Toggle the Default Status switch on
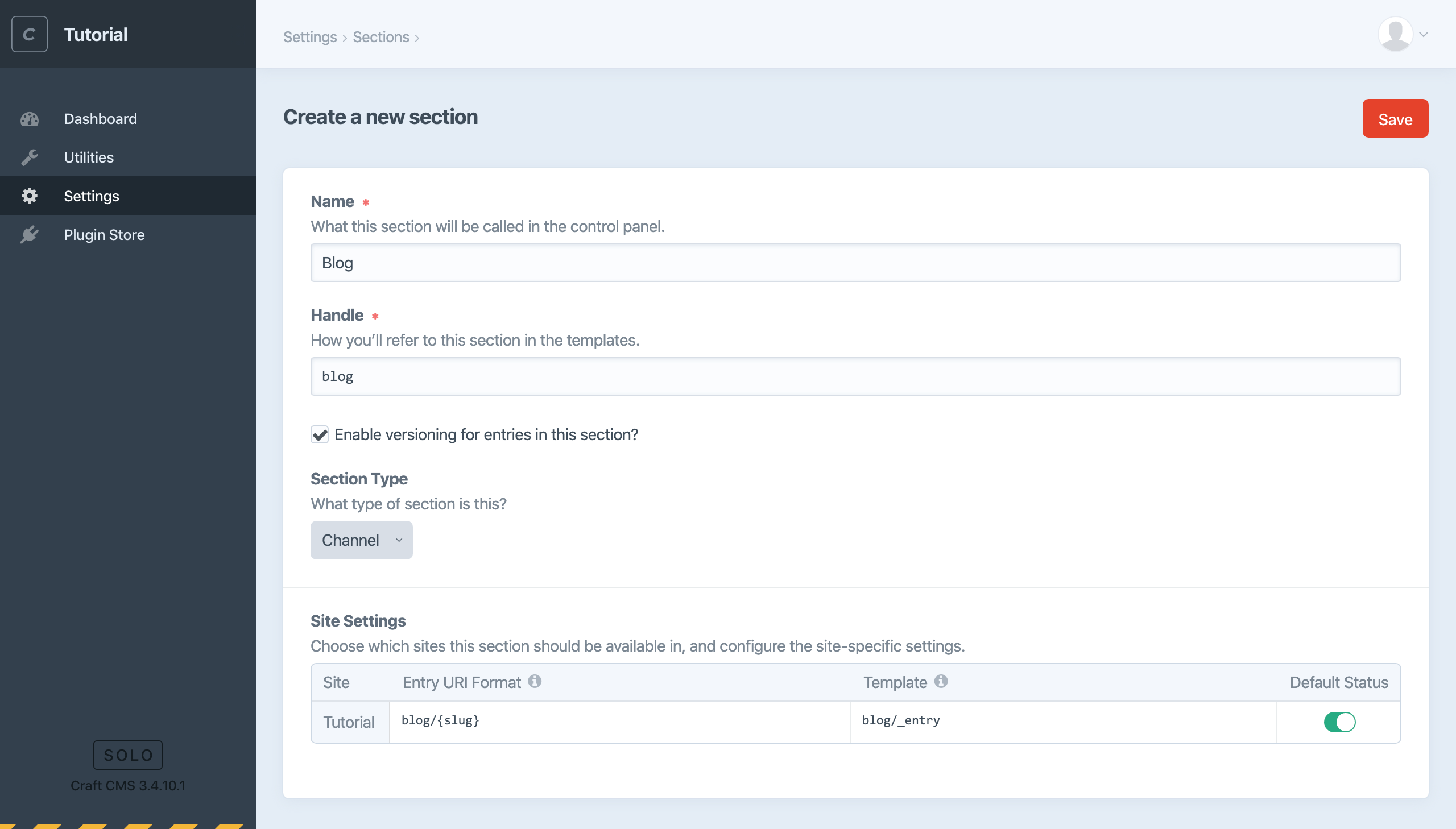The image size is (1456, 829). (1340, 720)
